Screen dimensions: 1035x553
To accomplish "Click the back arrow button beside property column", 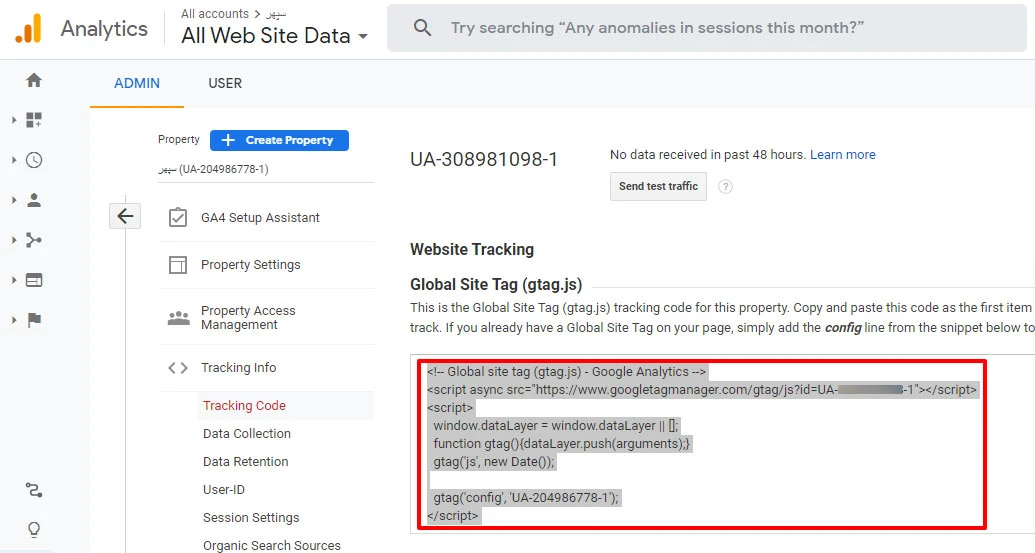I will point(125,216).
